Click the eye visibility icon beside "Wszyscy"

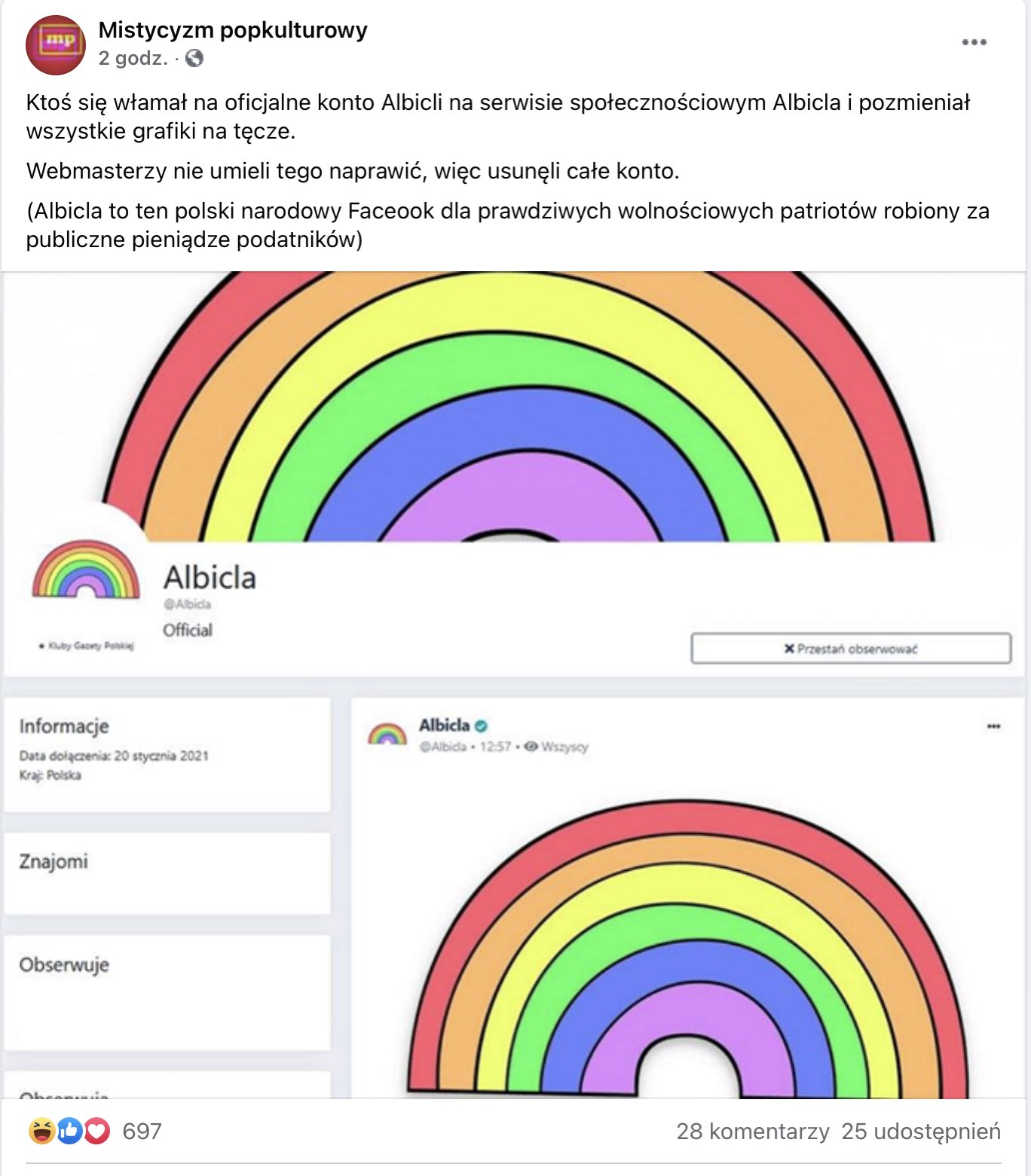531,747
